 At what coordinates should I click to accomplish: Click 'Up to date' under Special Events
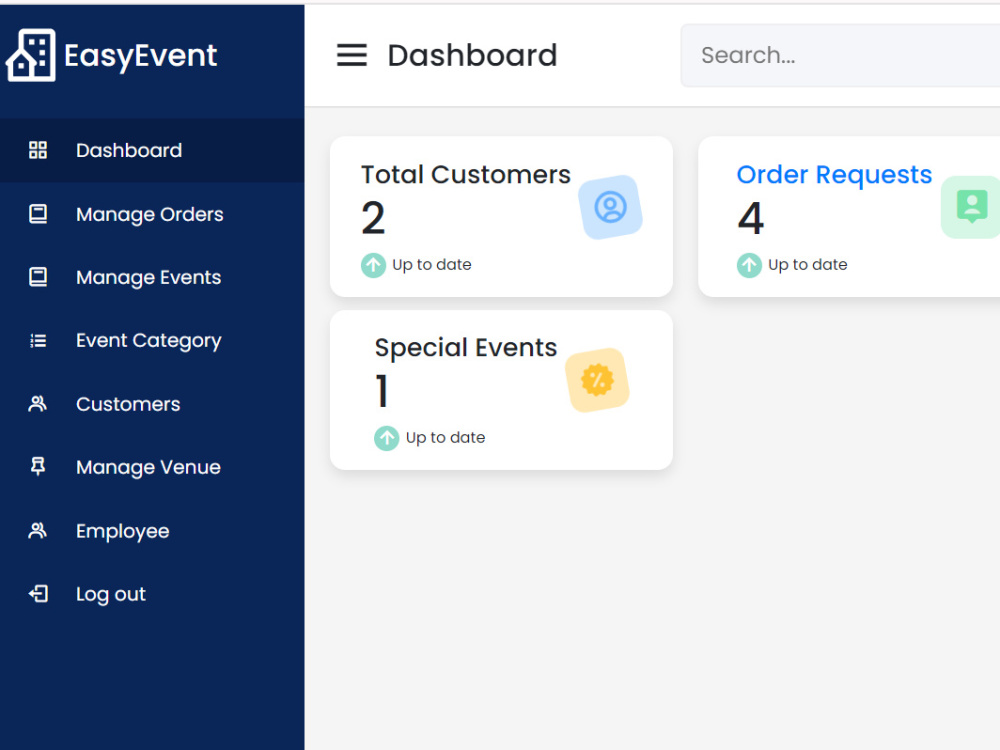[x=445, y=438]
